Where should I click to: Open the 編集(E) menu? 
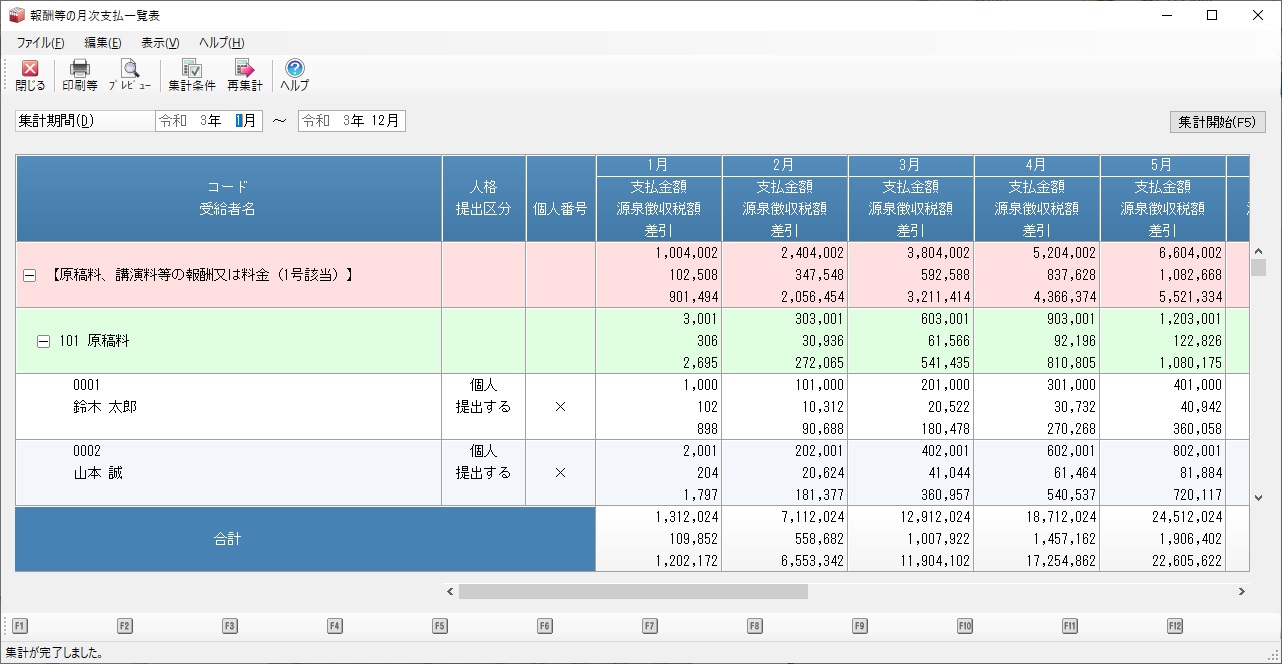(x=103, y=43)
